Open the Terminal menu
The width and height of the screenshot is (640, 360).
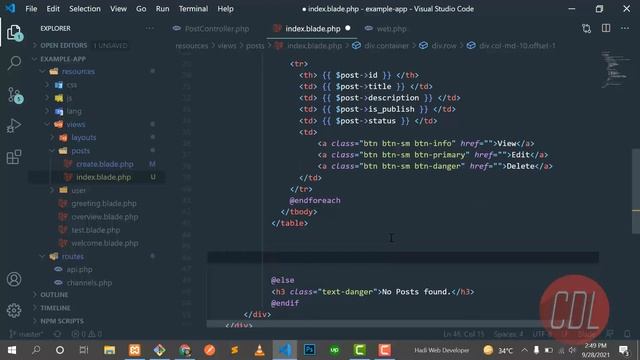[x=193, y=9]
